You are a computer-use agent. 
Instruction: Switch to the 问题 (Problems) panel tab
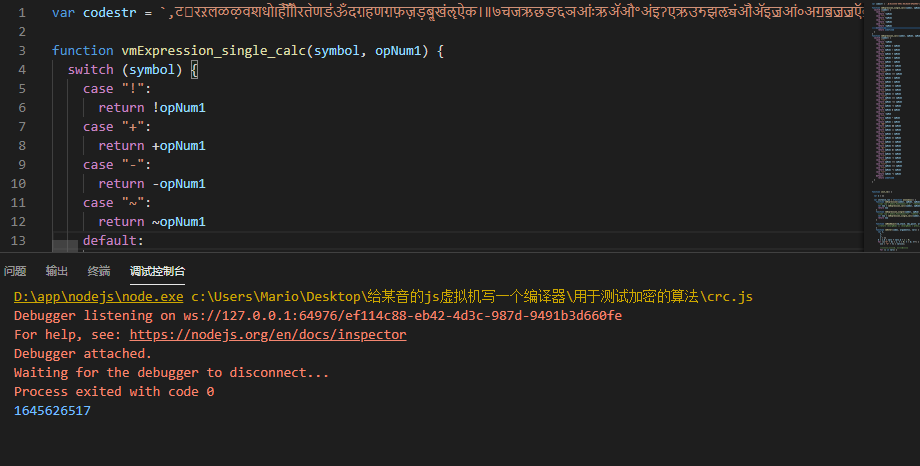coord(15,271)
